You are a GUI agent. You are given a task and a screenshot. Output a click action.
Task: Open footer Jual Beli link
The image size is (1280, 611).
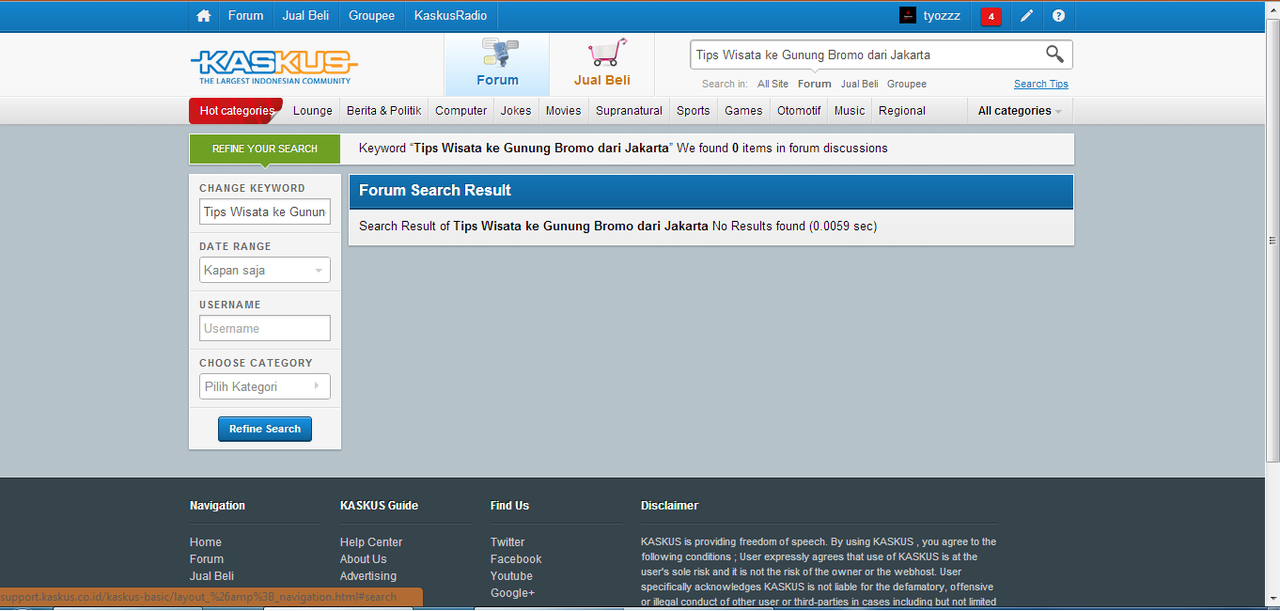pyautogui.click(x=212, y=576)
